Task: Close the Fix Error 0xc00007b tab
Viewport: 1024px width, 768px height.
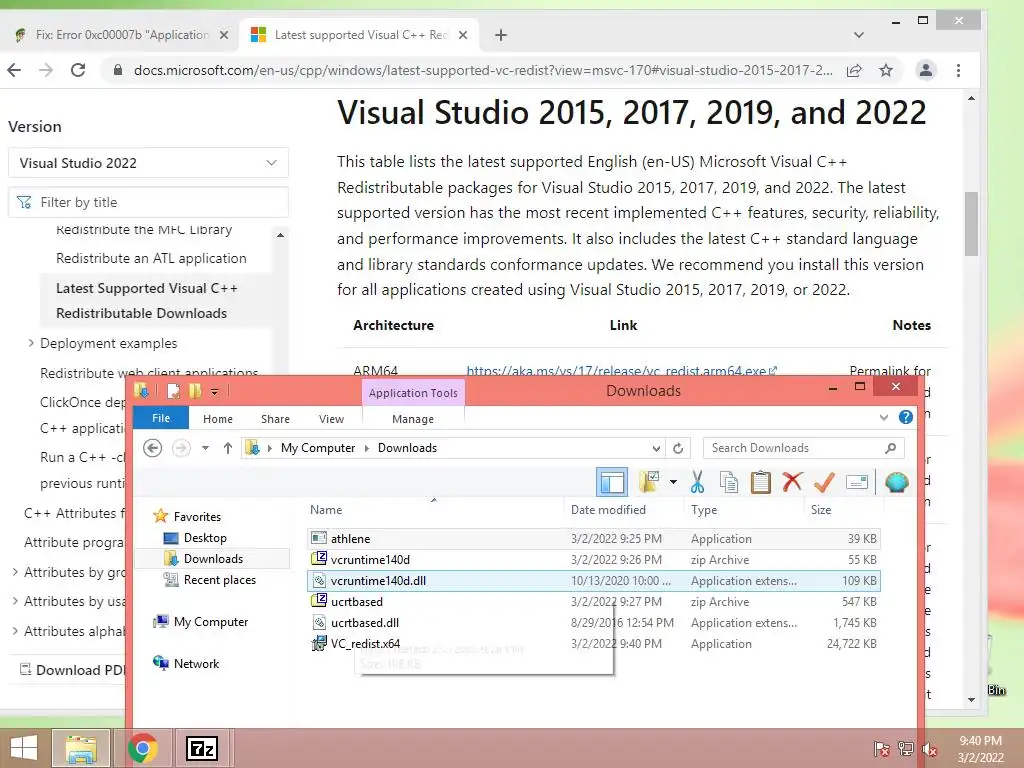Action: pos(224,35)
